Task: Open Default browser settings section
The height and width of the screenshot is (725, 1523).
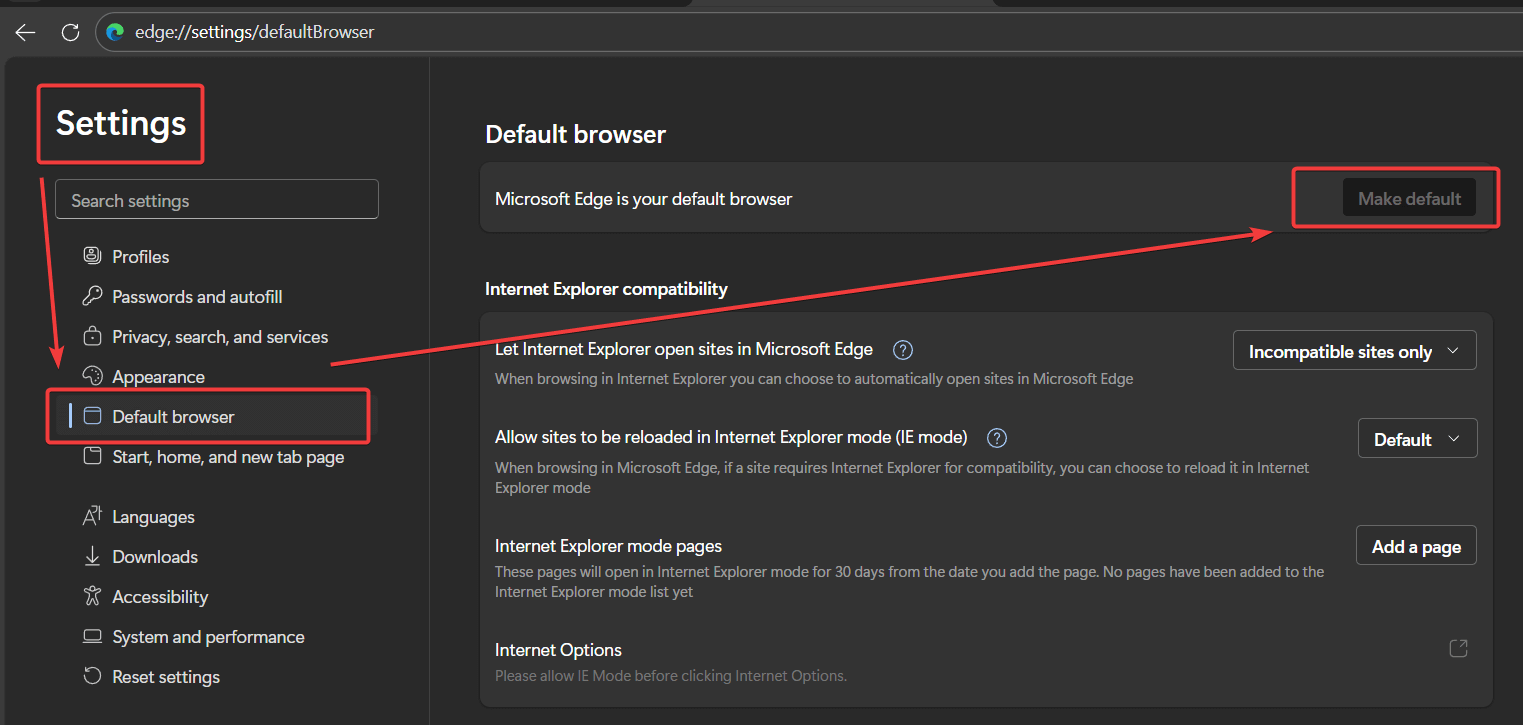Action: tap(173, 417)
